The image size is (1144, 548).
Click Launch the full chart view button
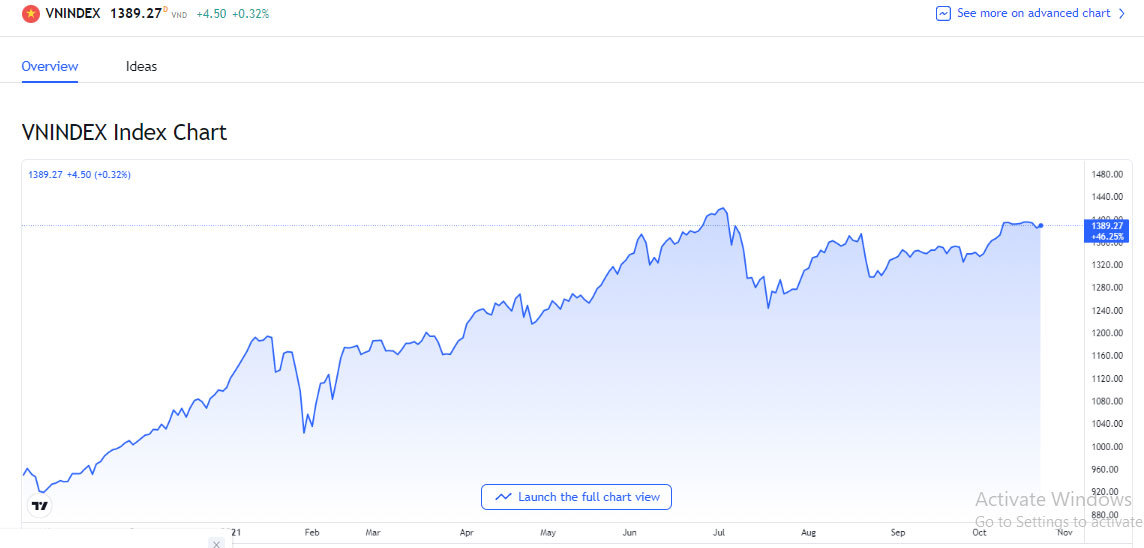coord(576,497)
